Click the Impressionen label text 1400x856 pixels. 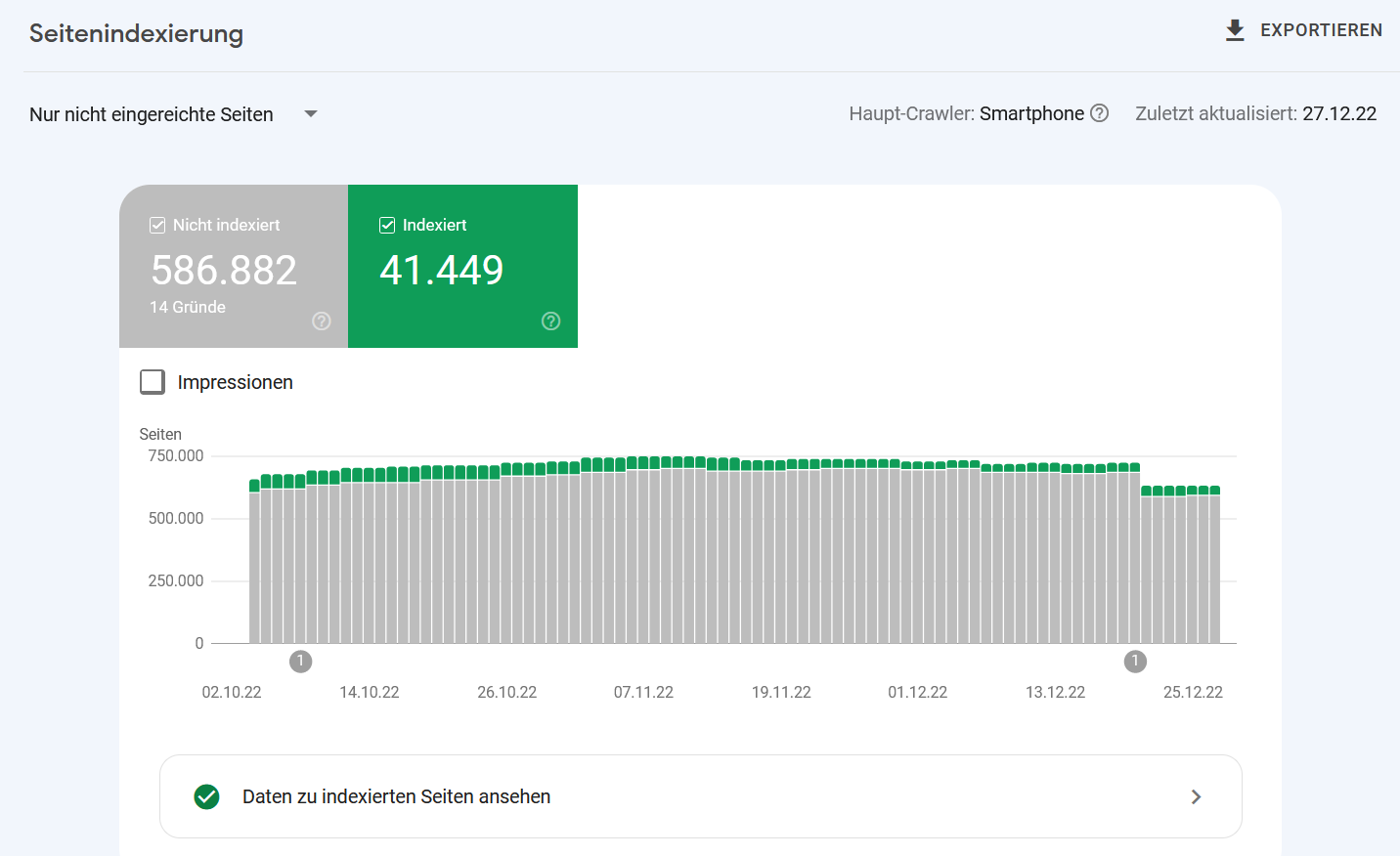click(x=236, y=382)
